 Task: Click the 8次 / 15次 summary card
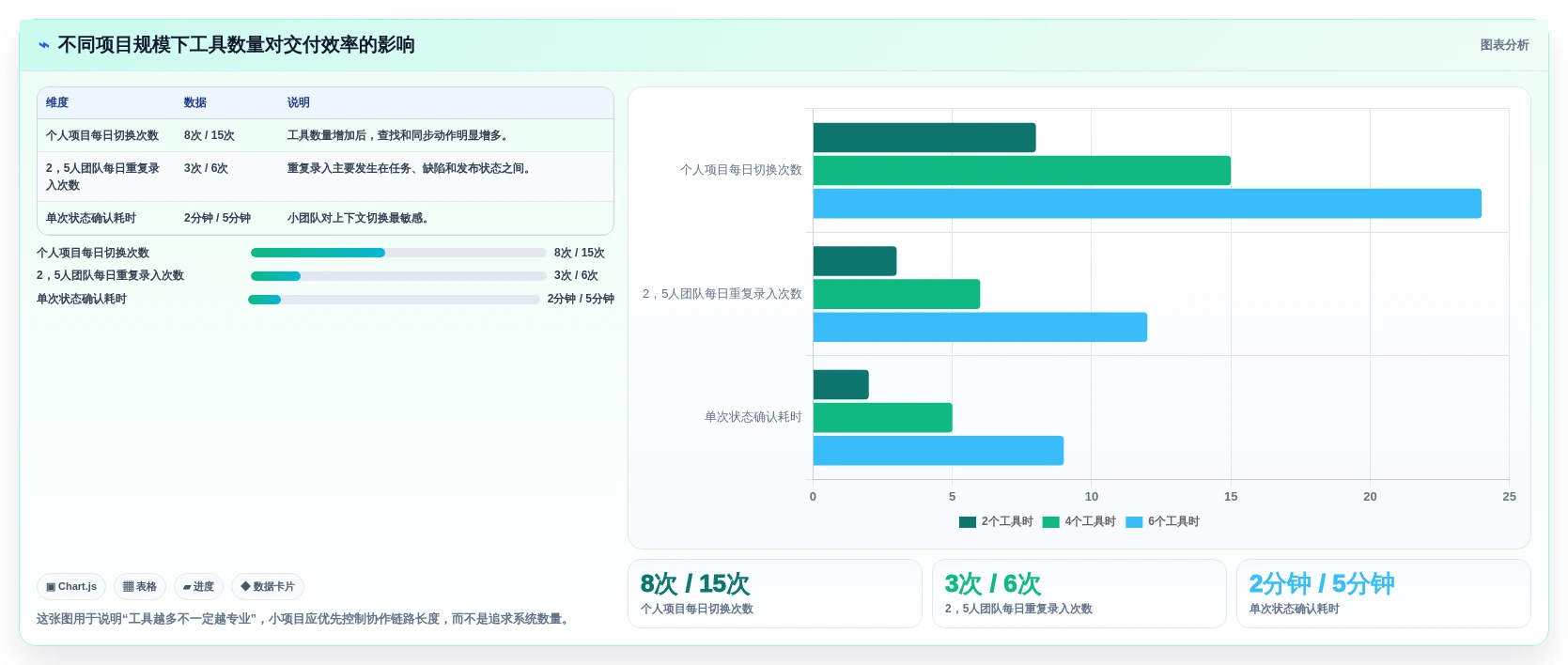pos(775,594)
